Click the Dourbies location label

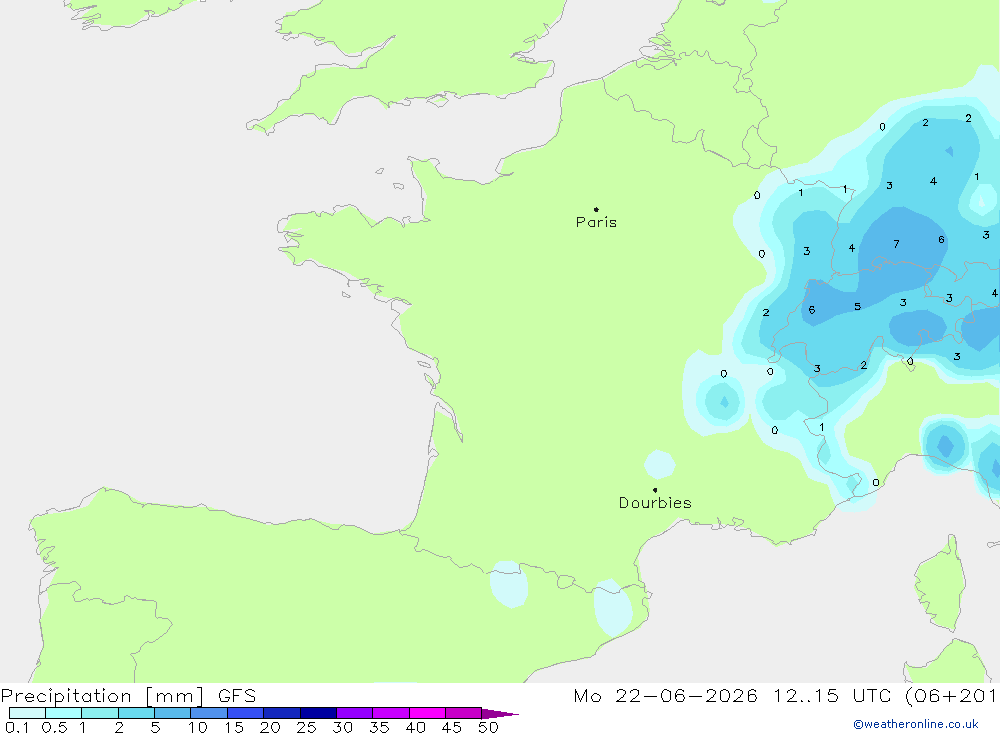655,503
